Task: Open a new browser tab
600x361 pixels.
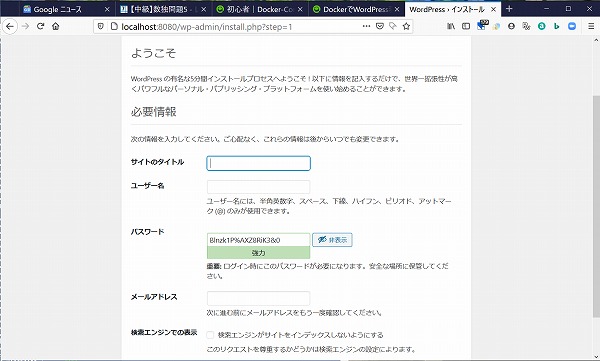Action: point(509,9)
